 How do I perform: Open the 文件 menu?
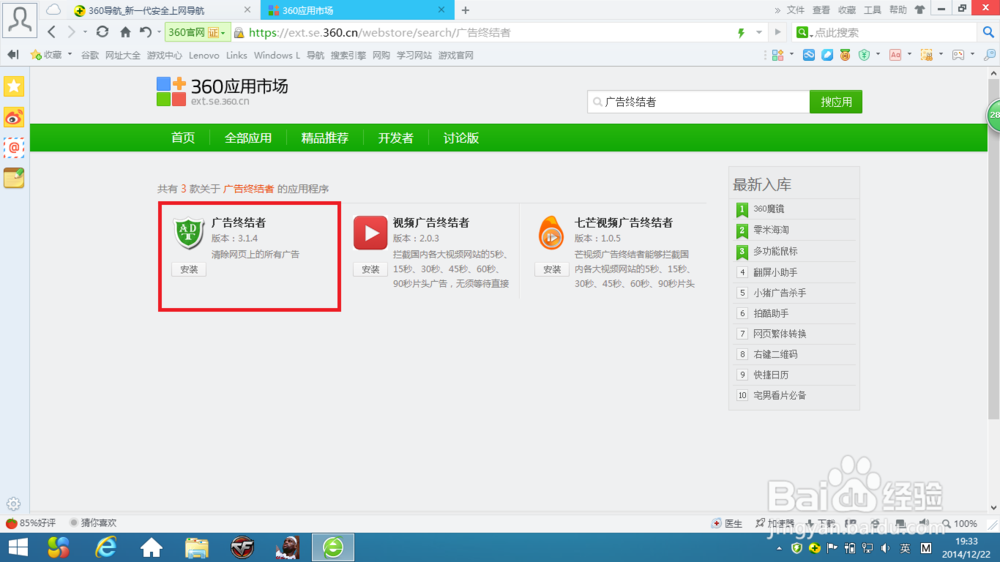tap(795, 10)
